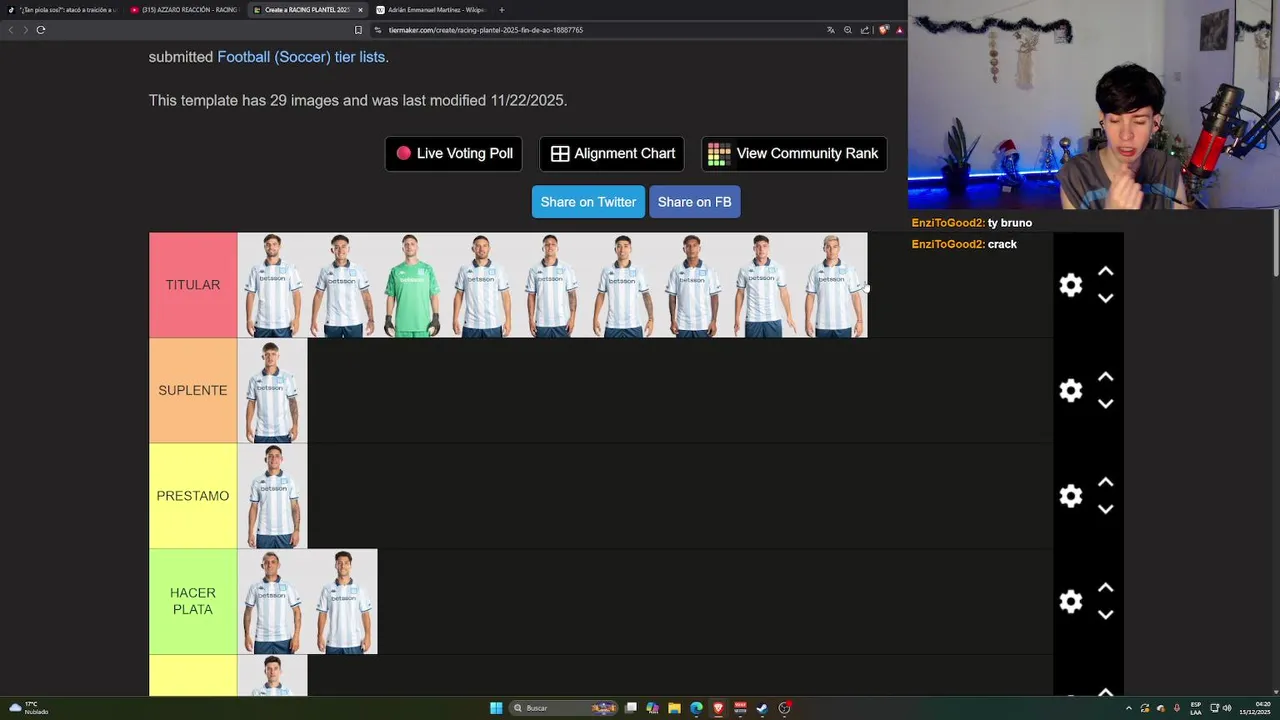Select the first player in TITULAR row
Image resolution: width=1280 pixels, height=720 pixels.
[272, 285]
